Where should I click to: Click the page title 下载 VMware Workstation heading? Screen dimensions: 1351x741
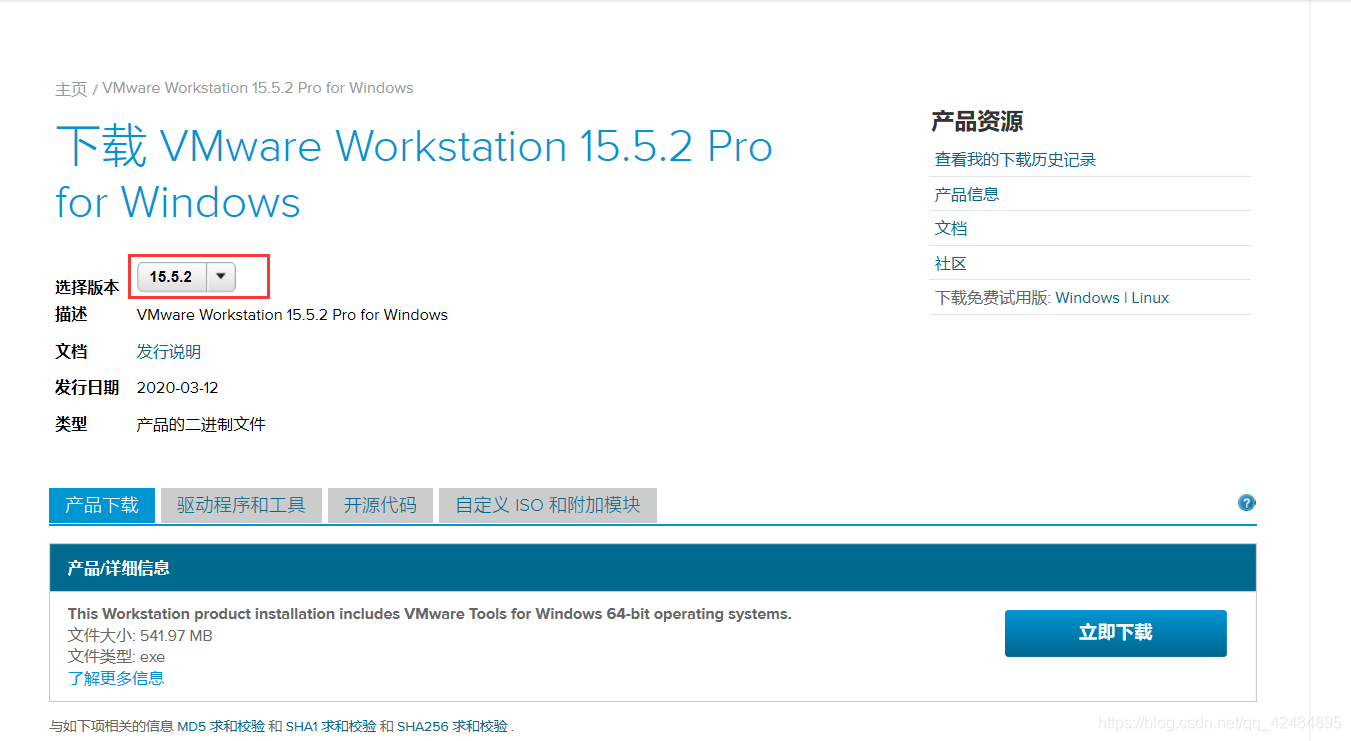tap(414, 174)
